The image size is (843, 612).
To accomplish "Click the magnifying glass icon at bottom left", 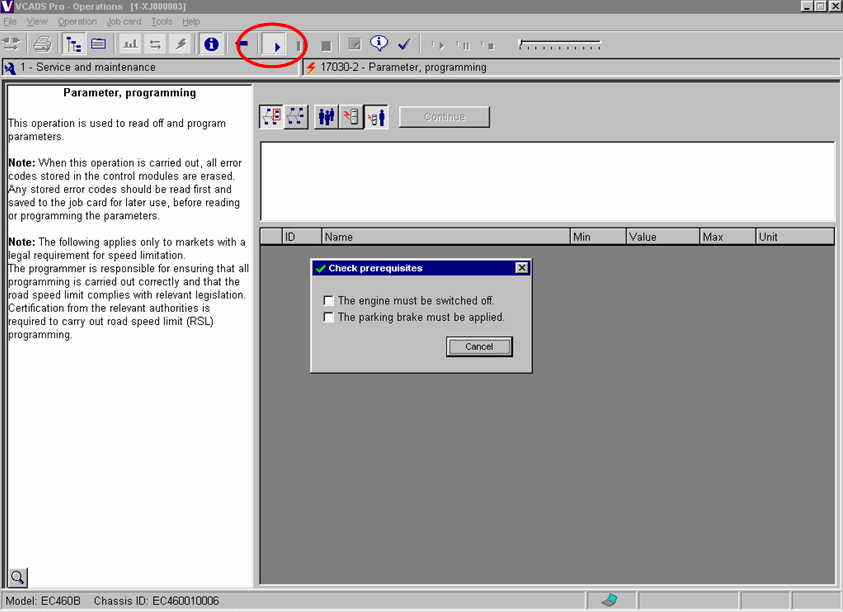I will tap(18, 578).
